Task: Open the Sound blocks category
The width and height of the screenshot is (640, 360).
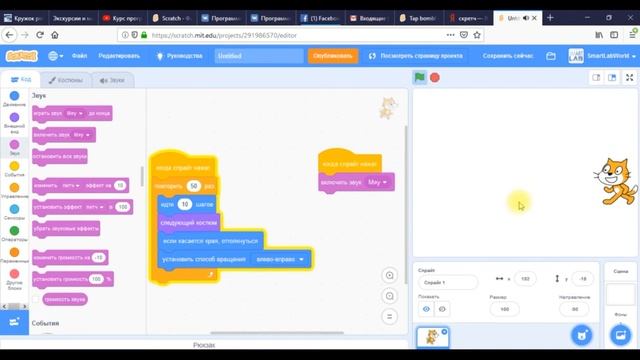Action: click(x=14, y=147)
